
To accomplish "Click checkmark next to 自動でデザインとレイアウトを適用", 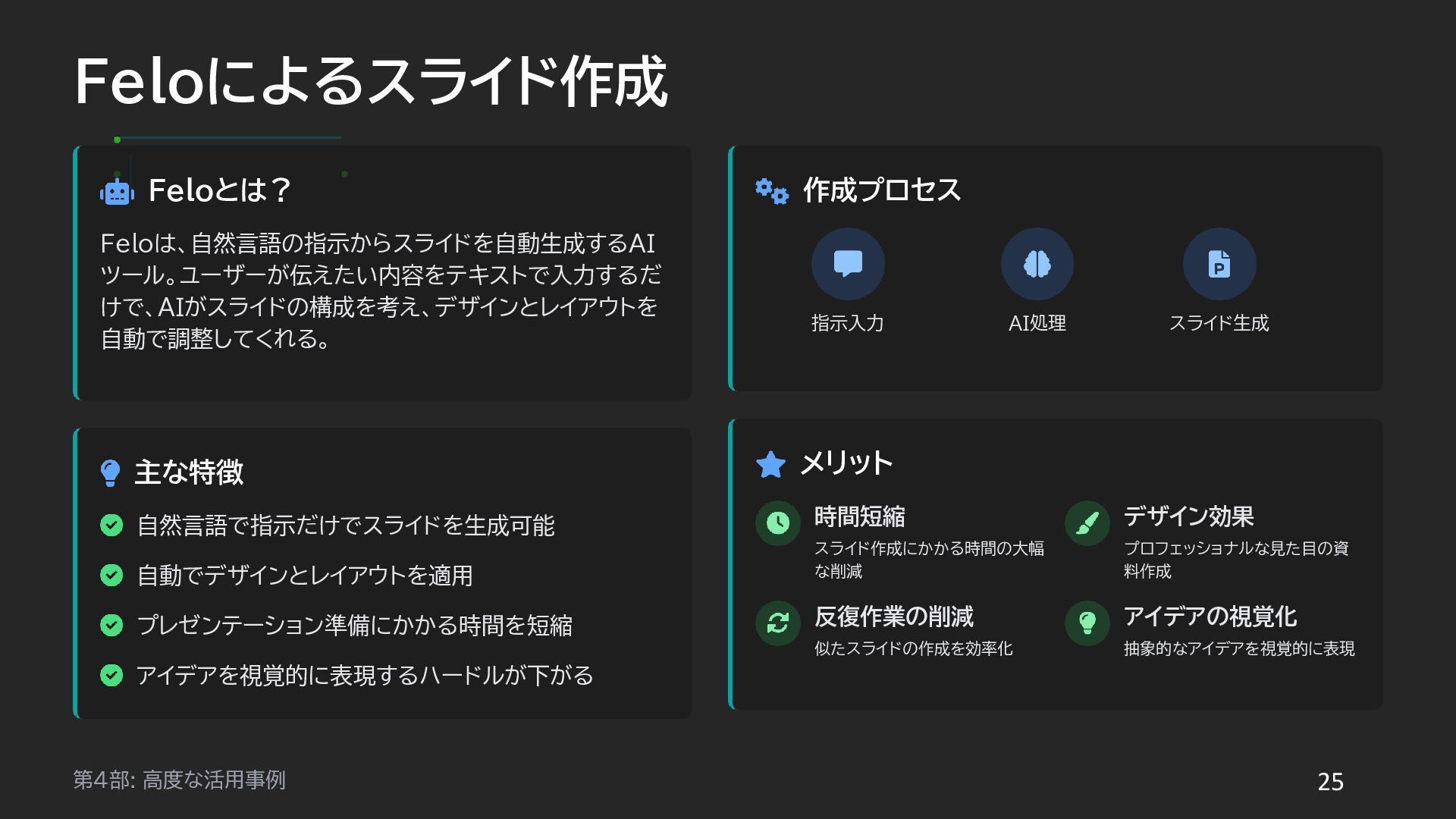I will [x=111, y=575].
